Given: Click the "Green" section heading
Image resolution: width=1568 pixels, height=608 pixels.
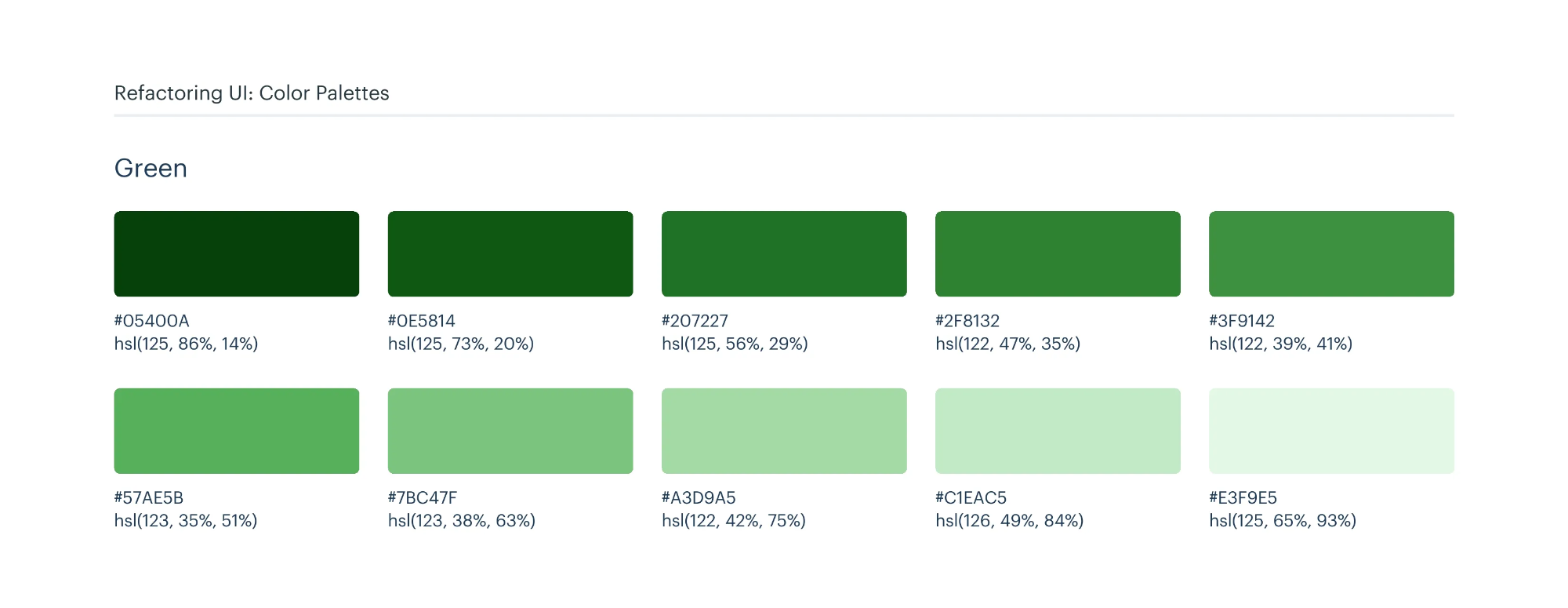Looking at the screenshot, I should 151,169.
